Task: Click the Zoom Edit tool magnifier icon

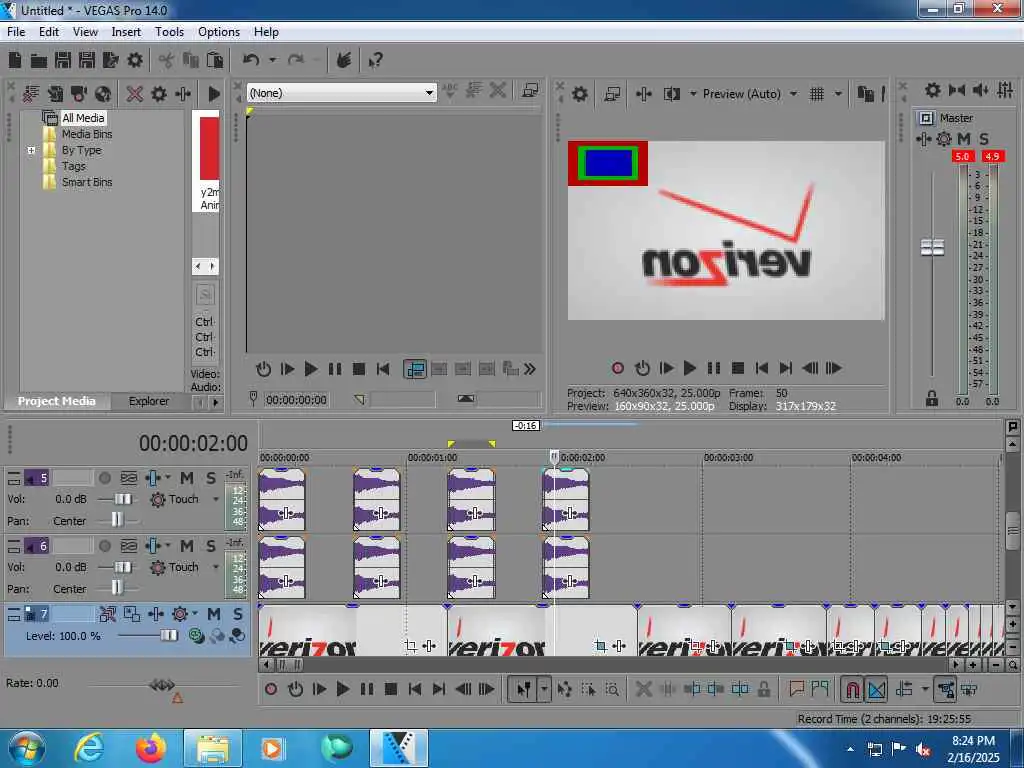Action: (x=613, y=689)
